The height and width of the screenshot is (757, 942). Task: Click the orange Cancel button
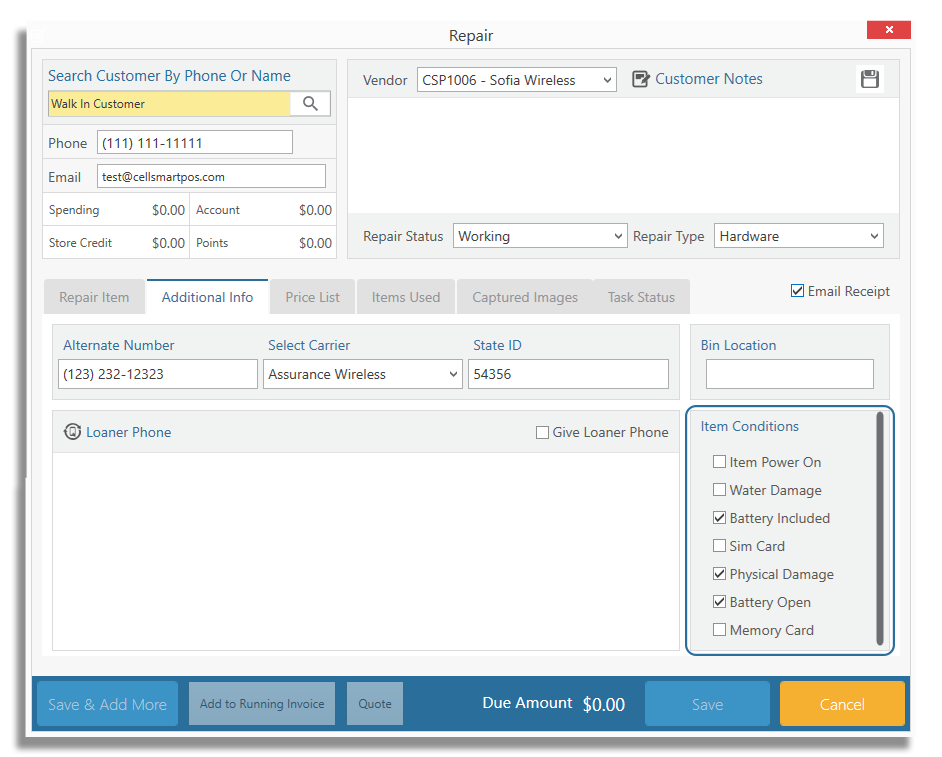pos(842,704)
